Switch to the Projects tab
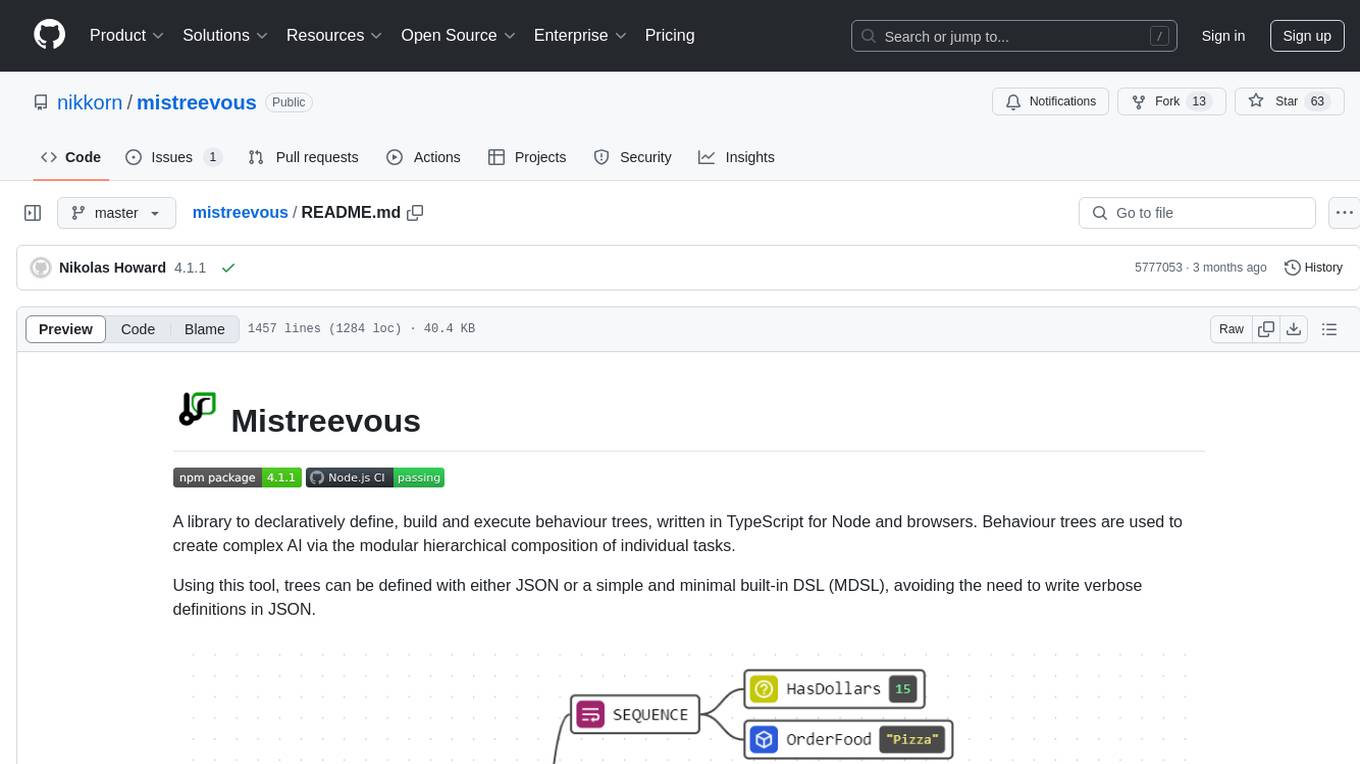Screen dimensions: 1360x764 [x=527, y=157]
